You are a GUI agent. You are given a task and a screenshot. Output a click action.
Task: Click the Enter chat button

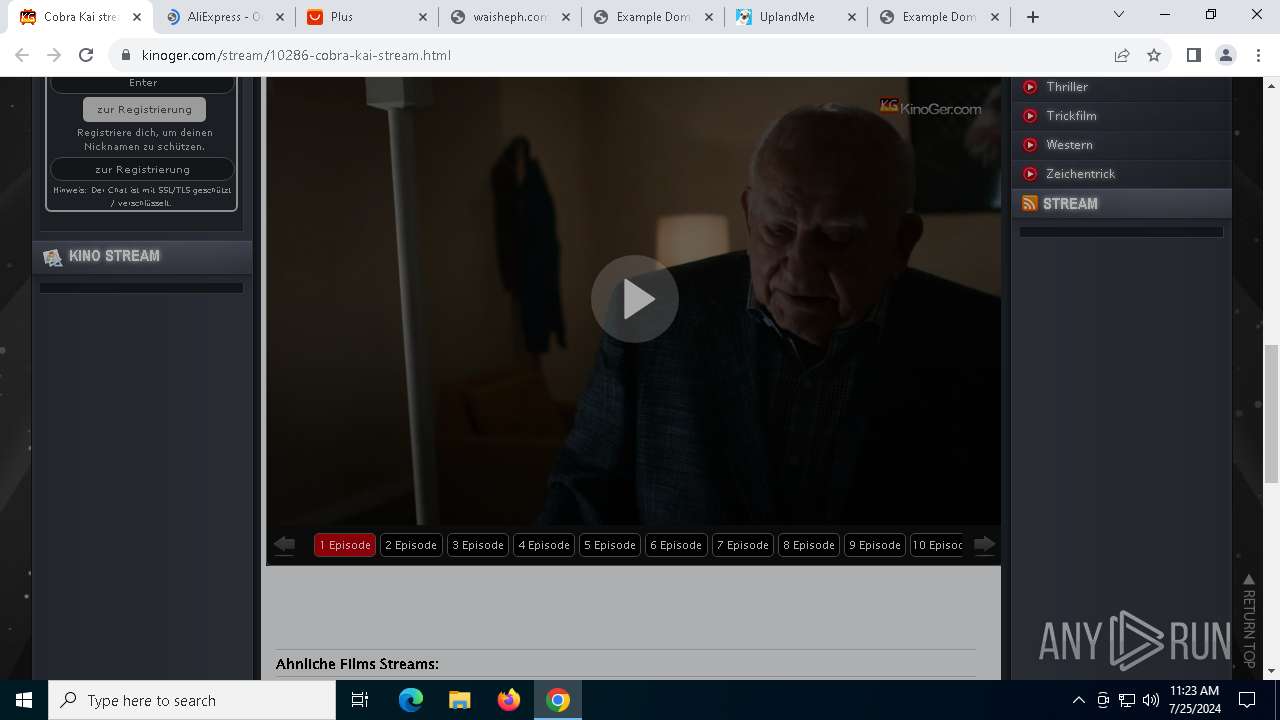pyautogui.click(x=142, y=83)
